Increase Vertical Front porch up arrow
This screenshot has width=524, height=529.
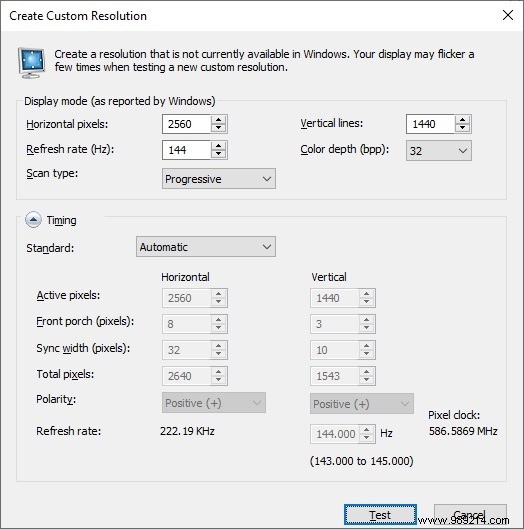click(366, 319)
